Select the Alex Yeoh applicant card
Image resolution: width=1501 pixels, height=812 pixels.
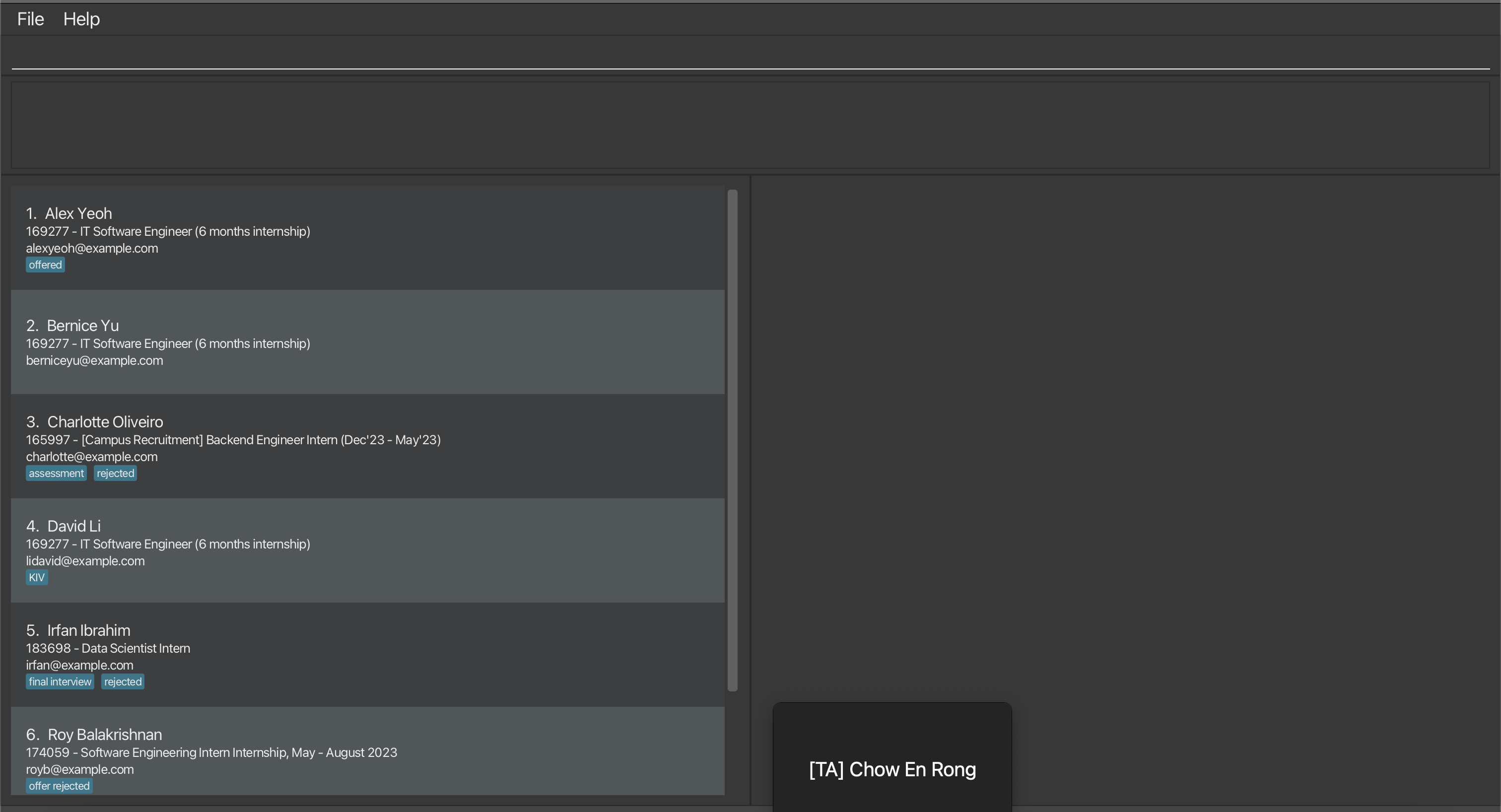point(367,238)
